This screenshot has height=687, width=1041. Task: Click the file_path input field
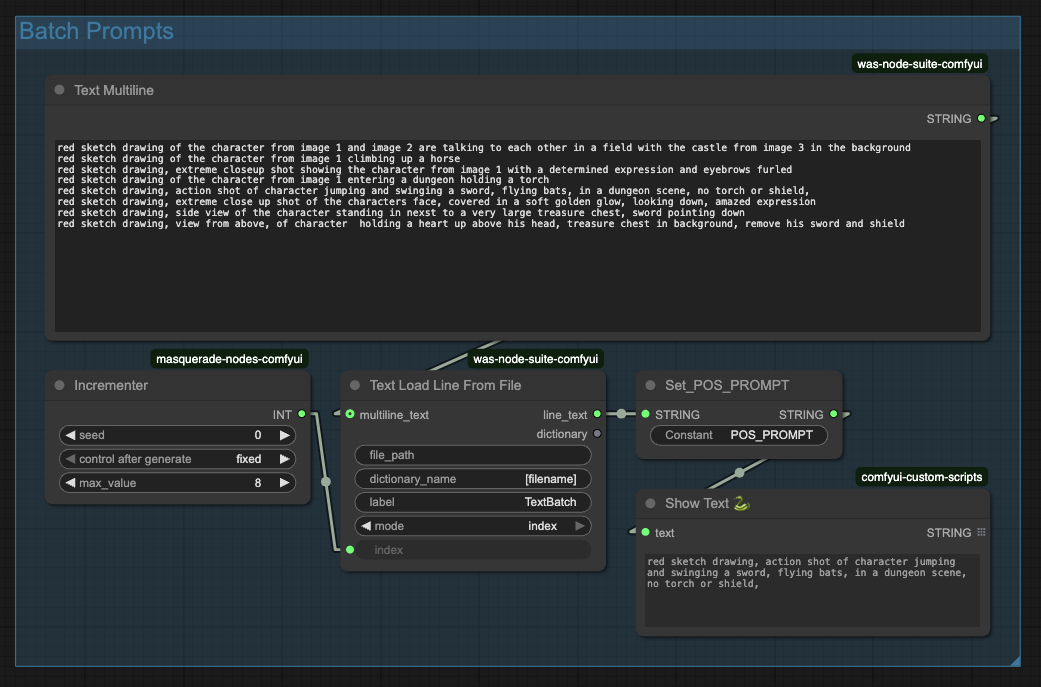(x=472, y=455)
